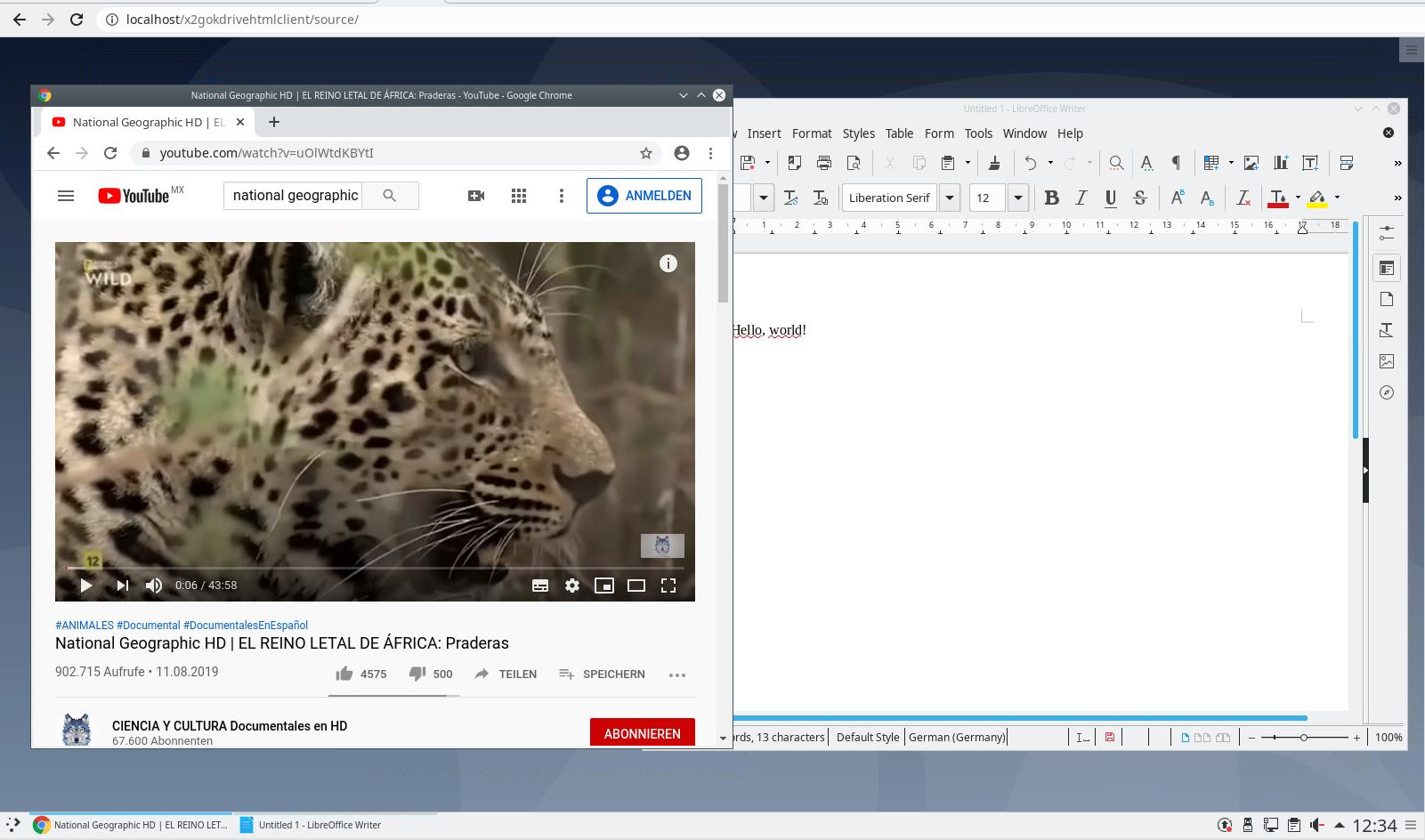Mute the YouTube video volume
1425x840 pixels.
pos(154,585)
